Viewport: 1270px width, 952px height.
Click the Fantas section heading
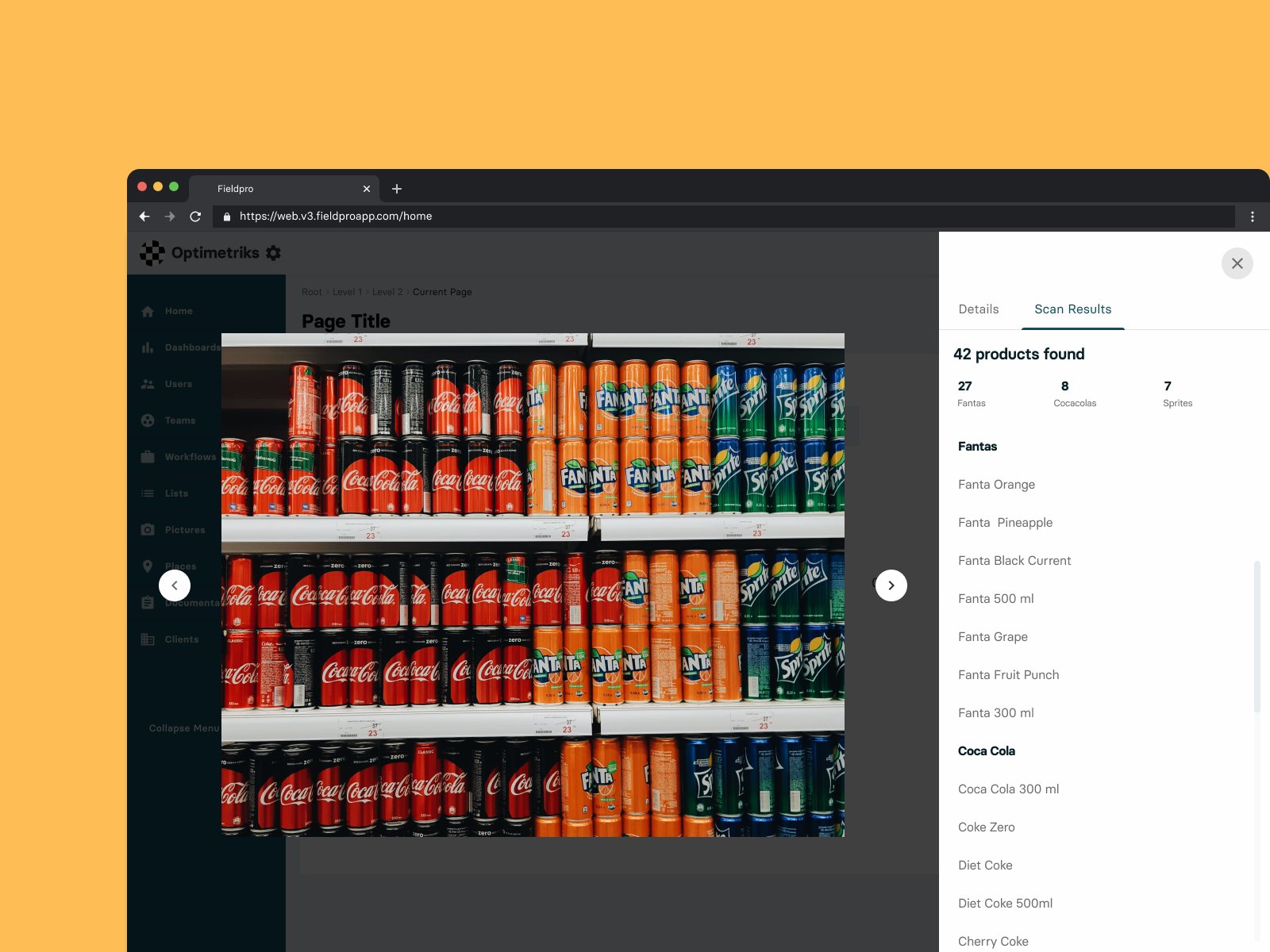[978, 447]
